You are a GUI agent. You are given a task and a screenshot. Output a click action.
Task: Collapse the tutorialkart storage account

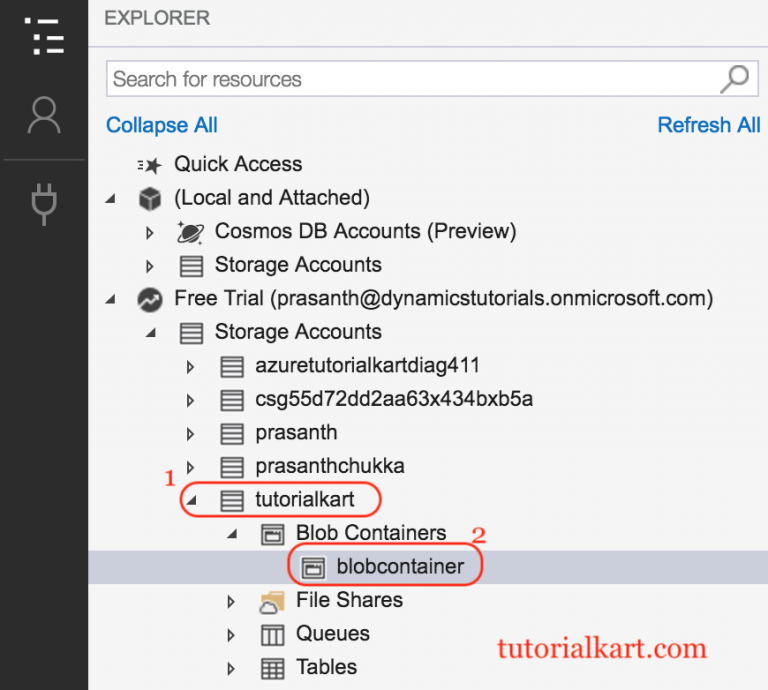click(192, 500)
